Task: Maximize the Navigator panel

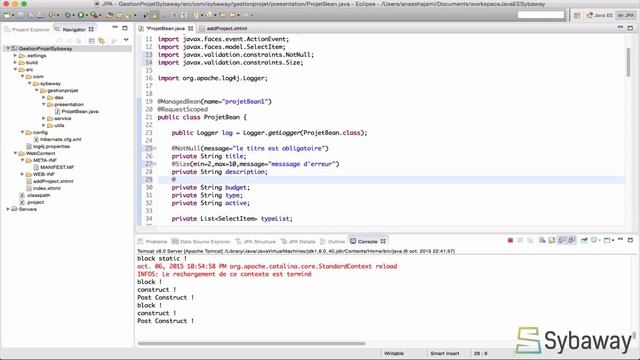Action: (125, 28)
